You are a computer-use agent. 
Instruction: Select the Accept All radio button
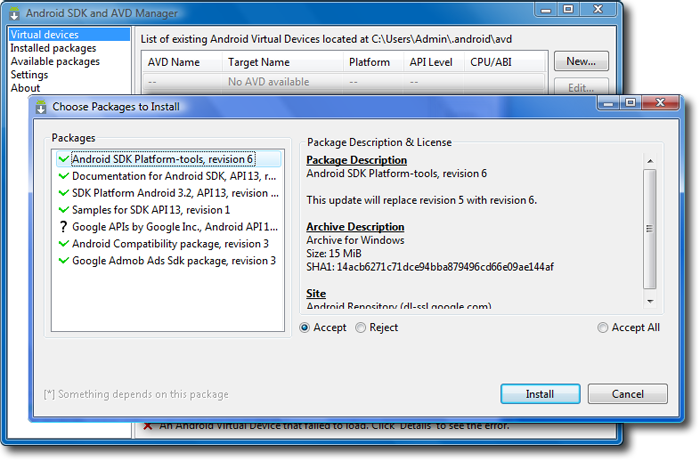pos(603,328)
